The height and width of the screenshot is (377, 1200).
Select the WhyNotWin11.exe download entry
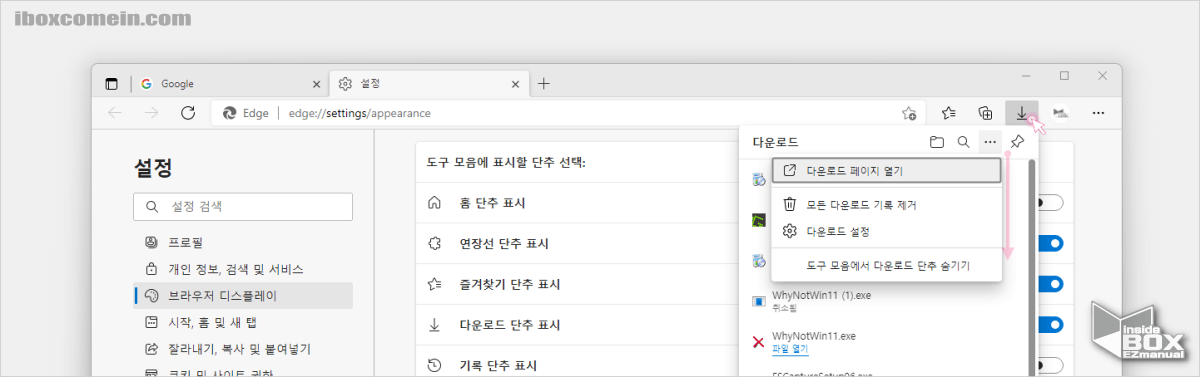884,342
